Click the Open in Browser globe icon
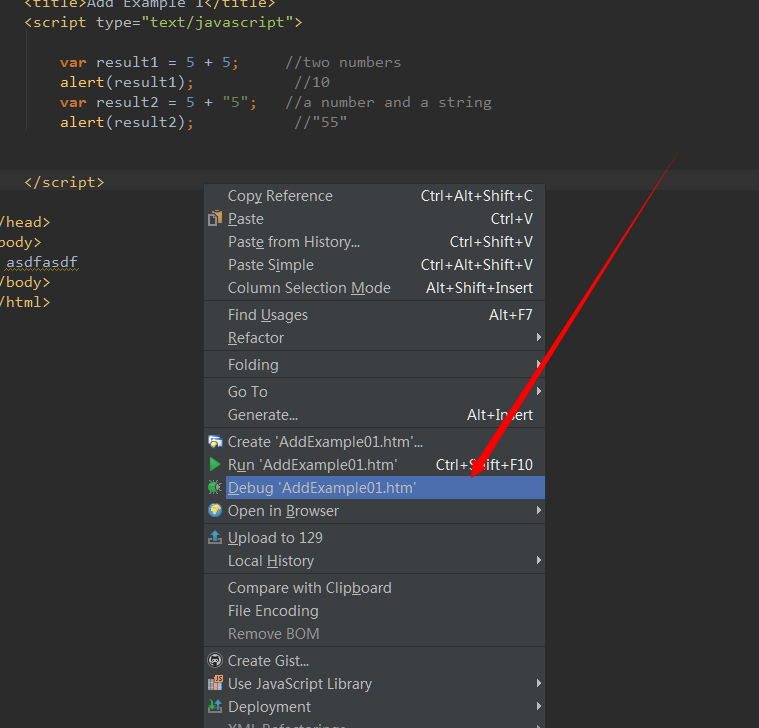The width and height of the screenshot is (759, 728). 215,511
